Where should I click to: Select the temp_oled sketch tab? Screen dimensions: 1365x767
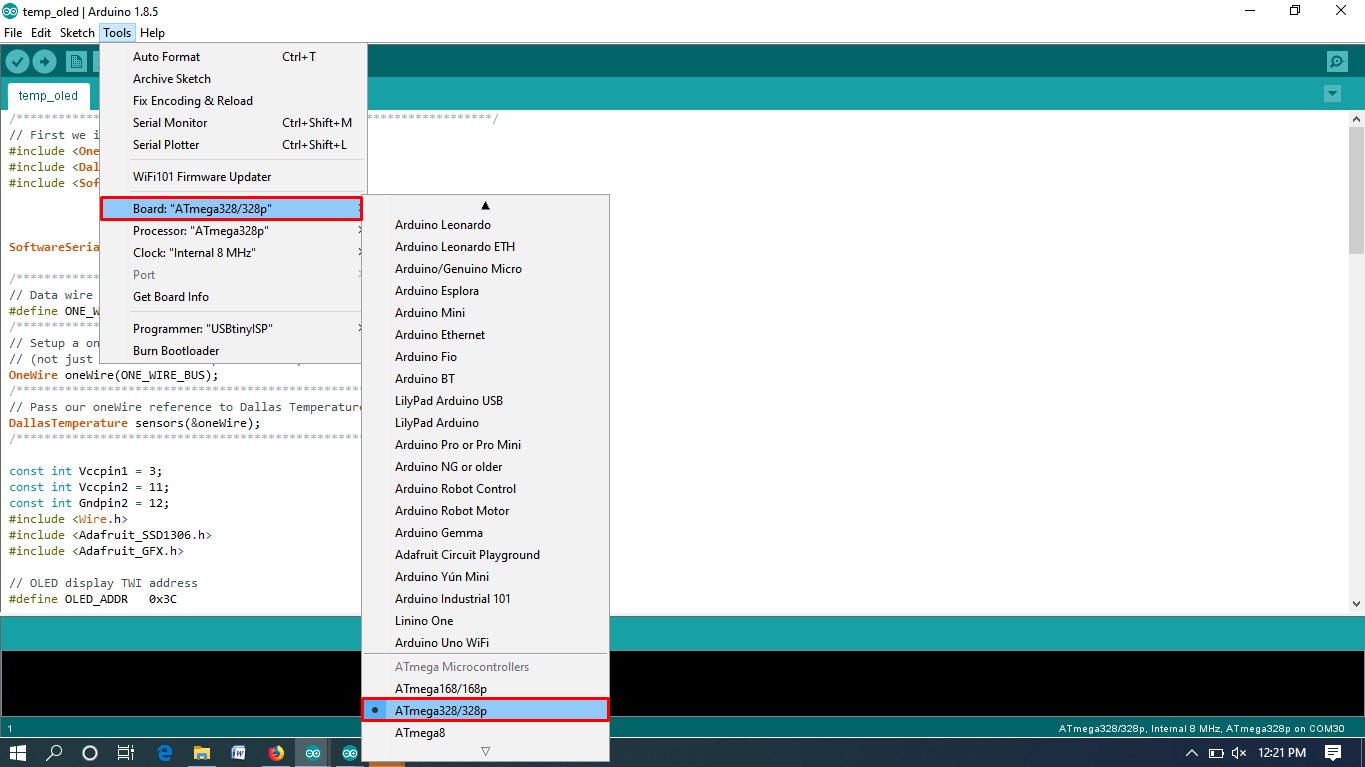pos(48,96)
